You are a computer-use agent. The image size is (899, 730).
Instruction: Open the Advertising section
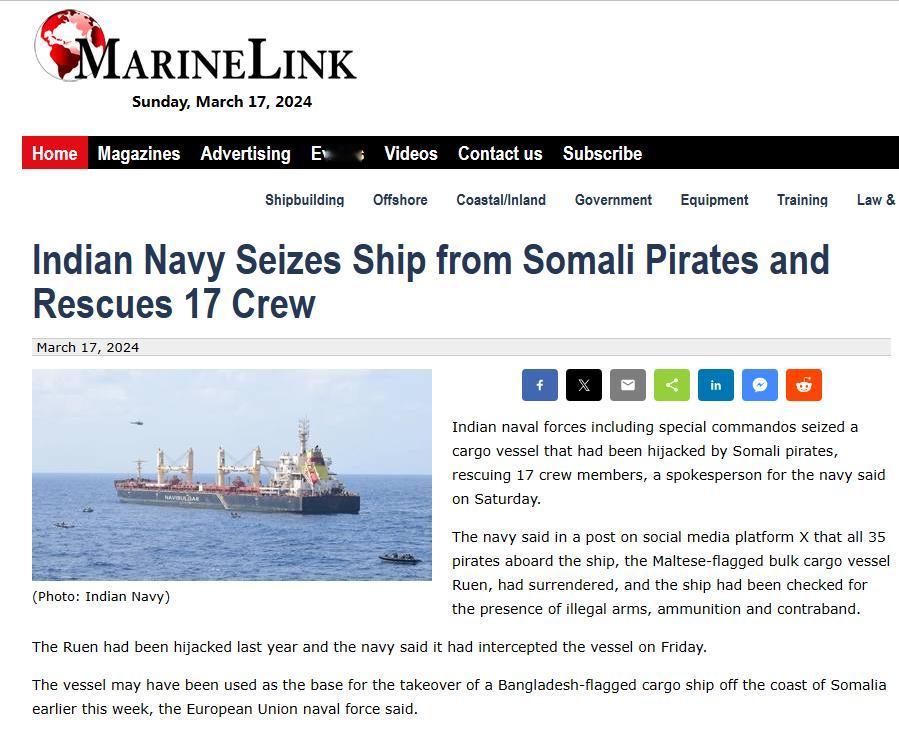(245, 153)
